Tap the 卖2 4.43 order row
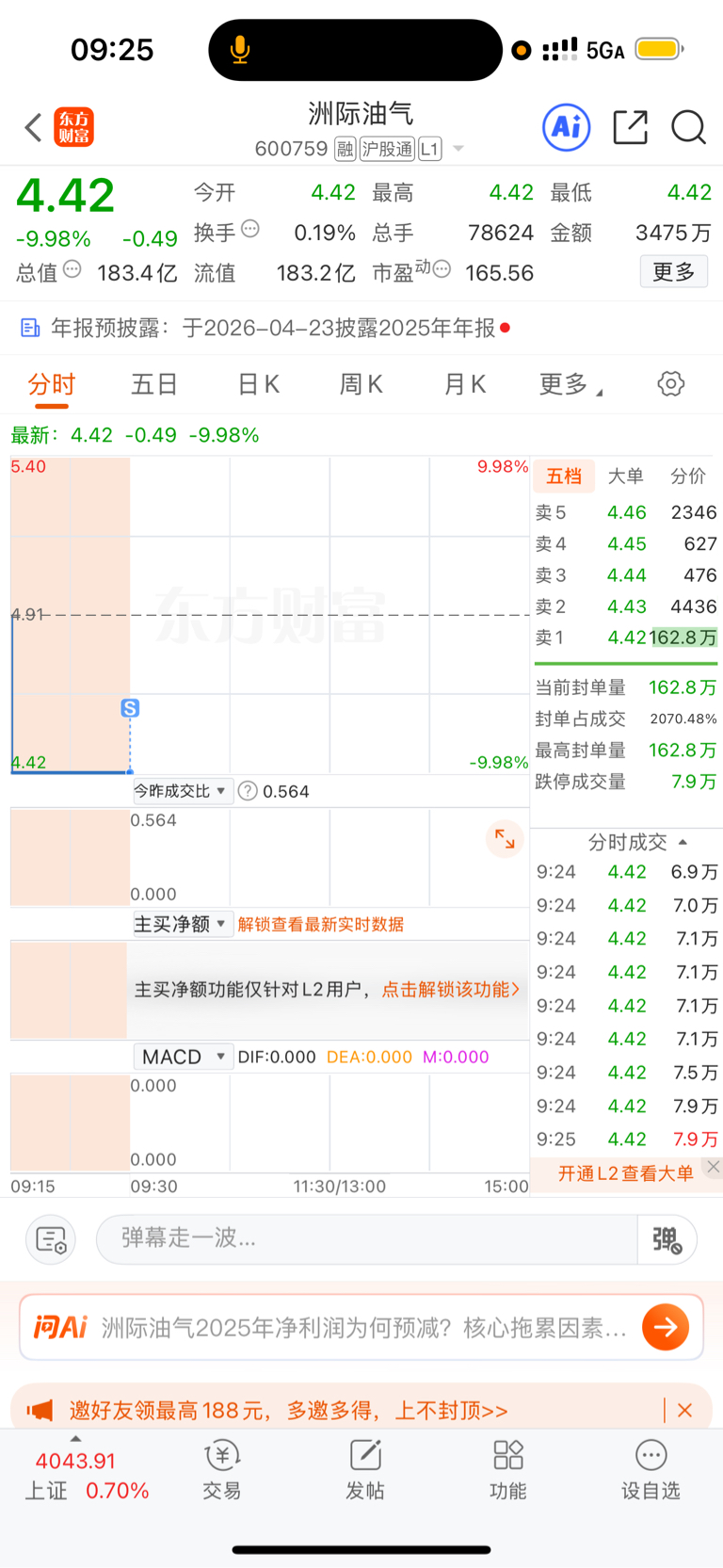 point(626,606)
